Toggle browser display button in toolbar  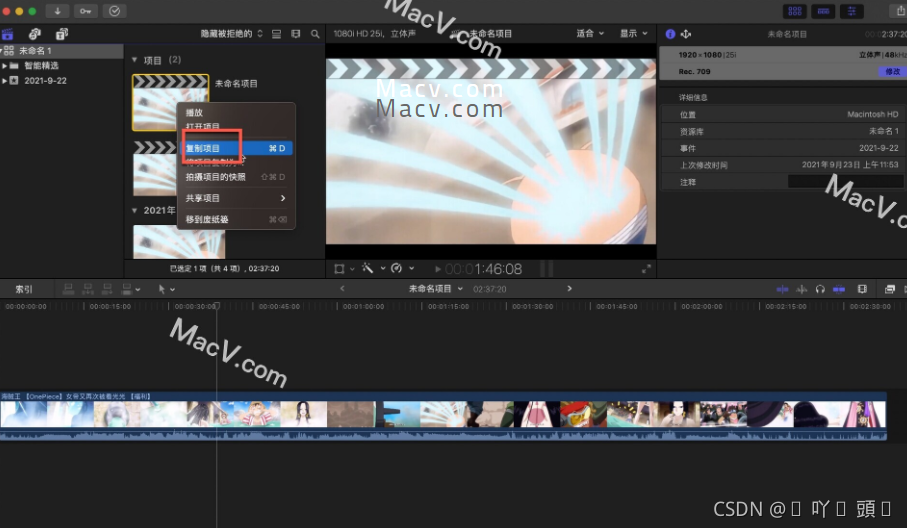click(795, 11)
